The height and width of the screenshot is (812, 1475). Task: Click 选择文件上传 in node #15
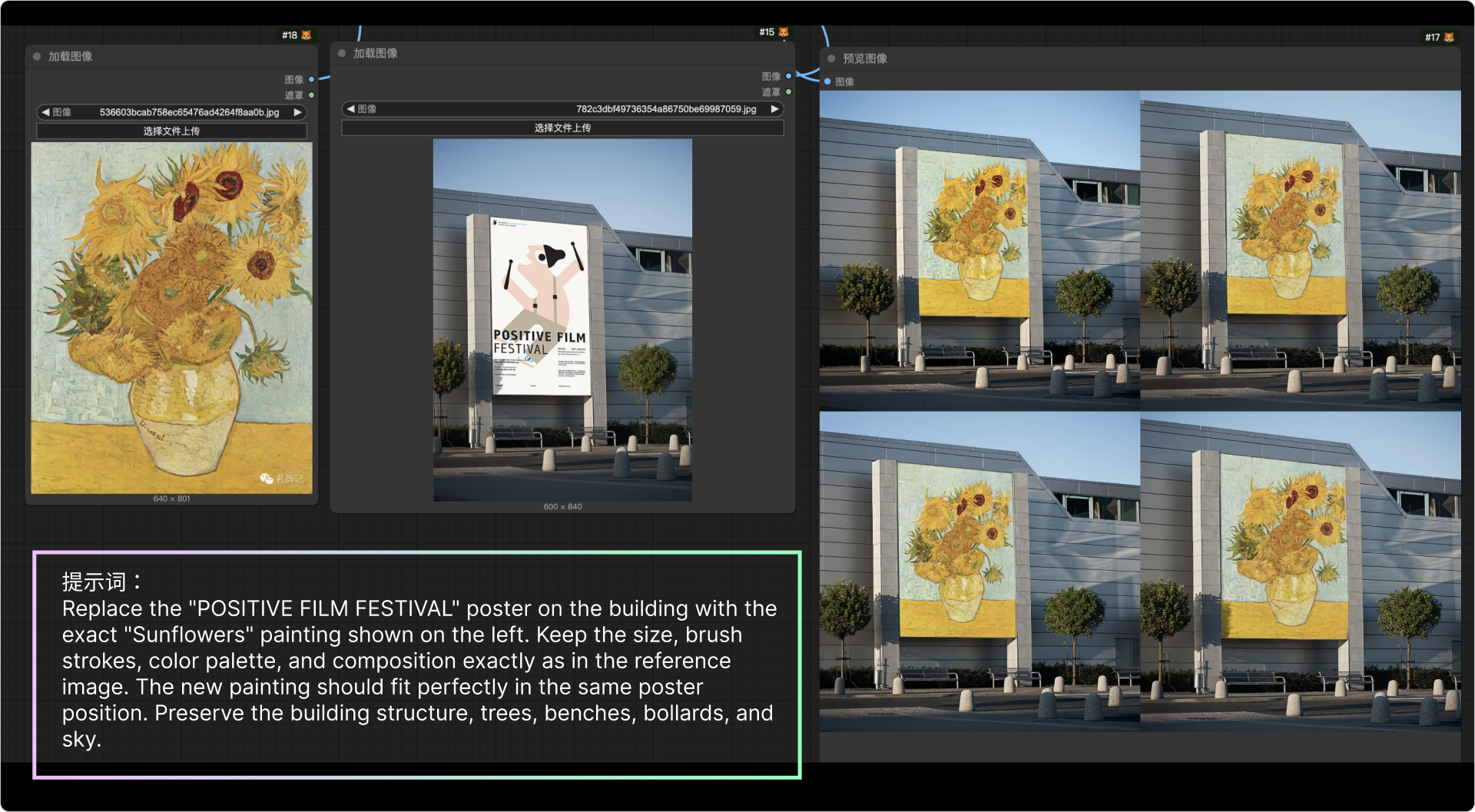point(562,128)
